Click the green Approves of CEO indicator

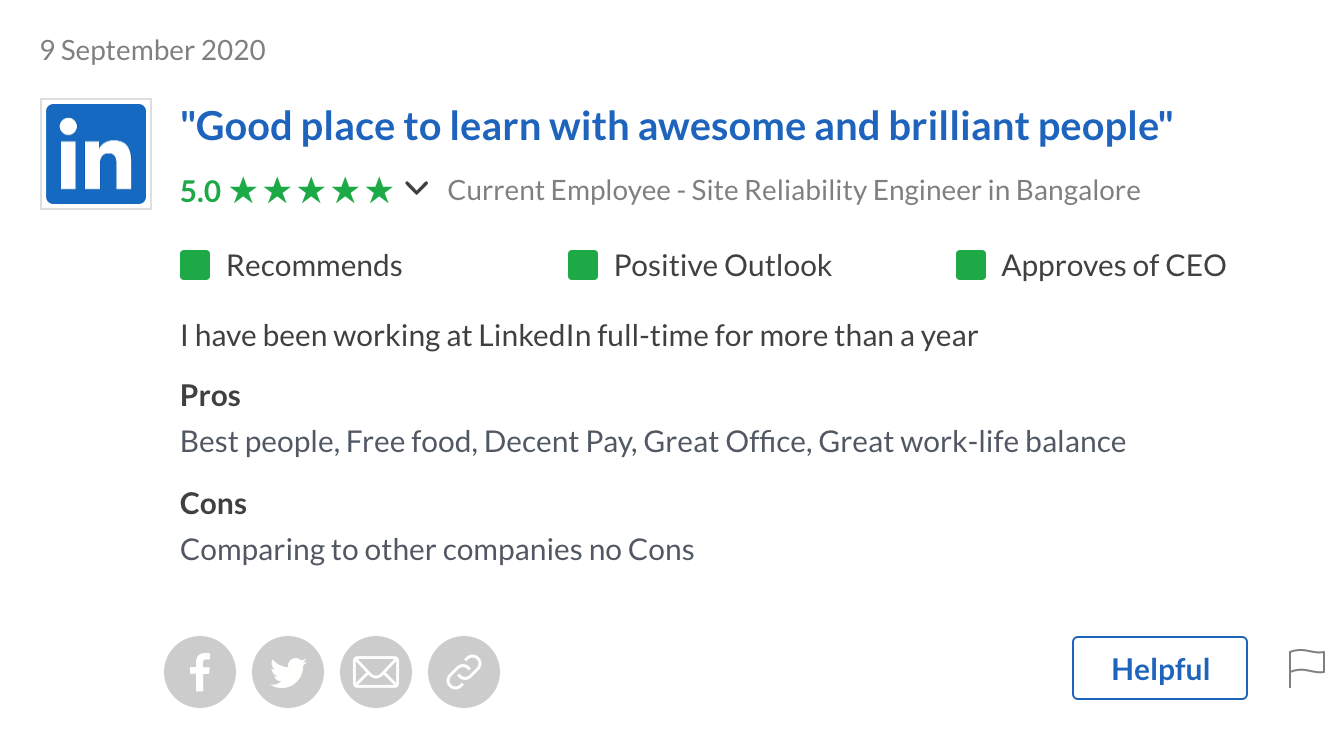click(x=971, y=265)
